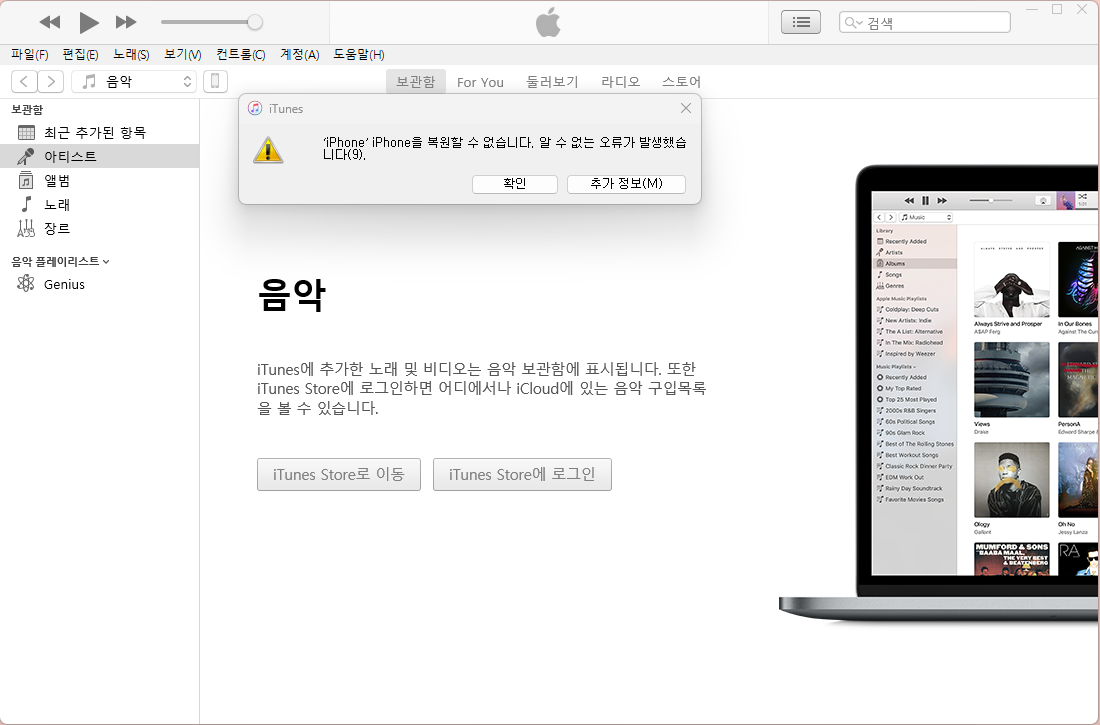Click the back navigation arrow
This screenshot has height=725, width=1100.
[x=24, y=81]
